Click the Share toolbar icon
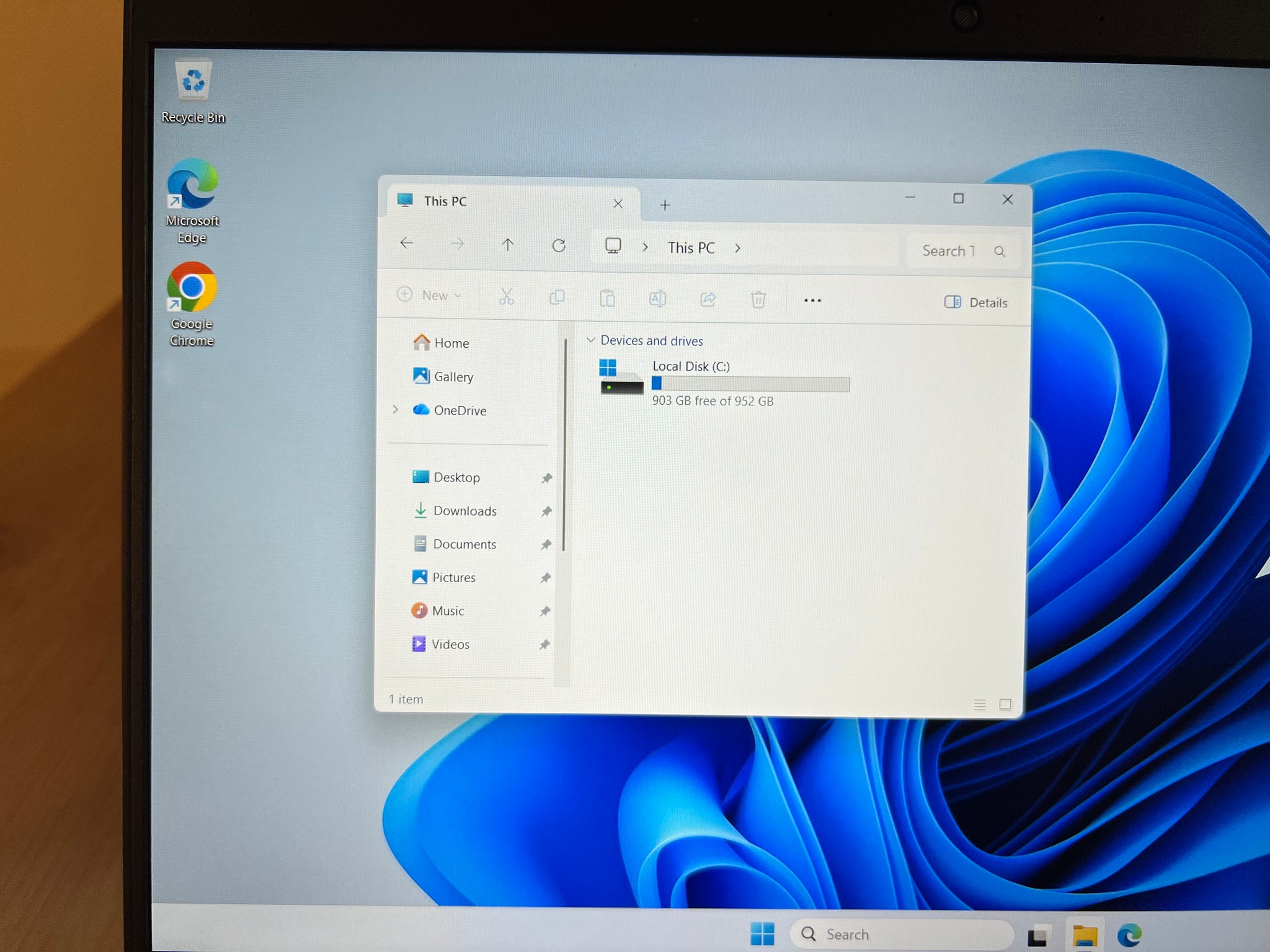The image size is (1270, 952). tap(708, 299)
